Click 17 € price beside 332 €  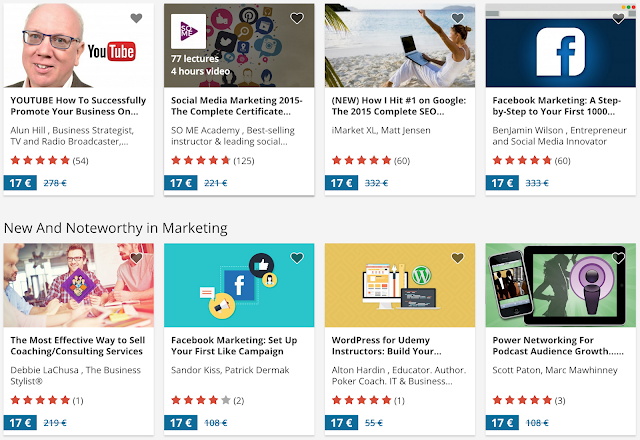[342, 183]
